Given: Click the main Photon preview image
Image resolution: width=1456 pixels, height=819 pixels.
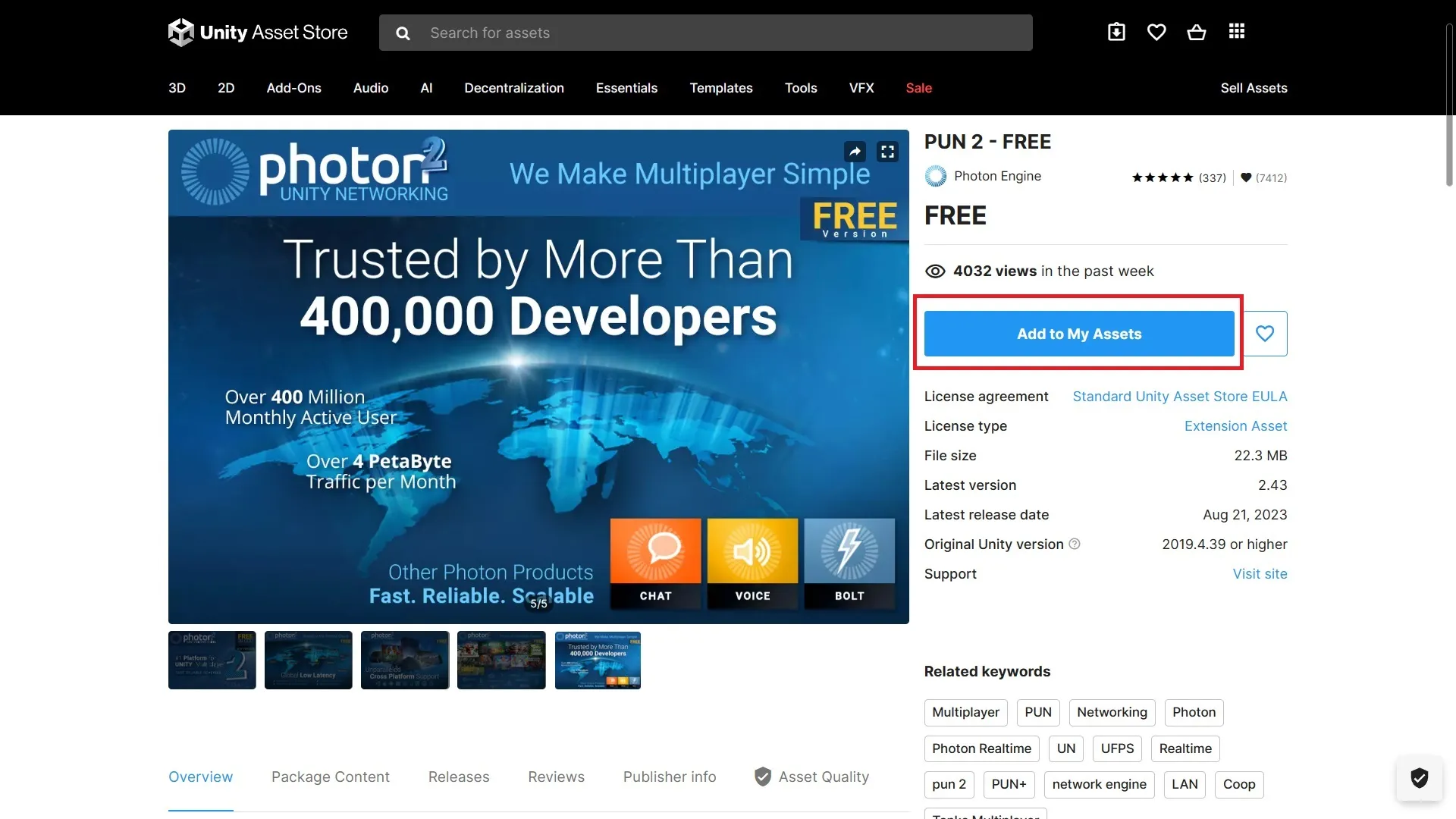Looking at the screenshot, I should click(x=538, y=377).
